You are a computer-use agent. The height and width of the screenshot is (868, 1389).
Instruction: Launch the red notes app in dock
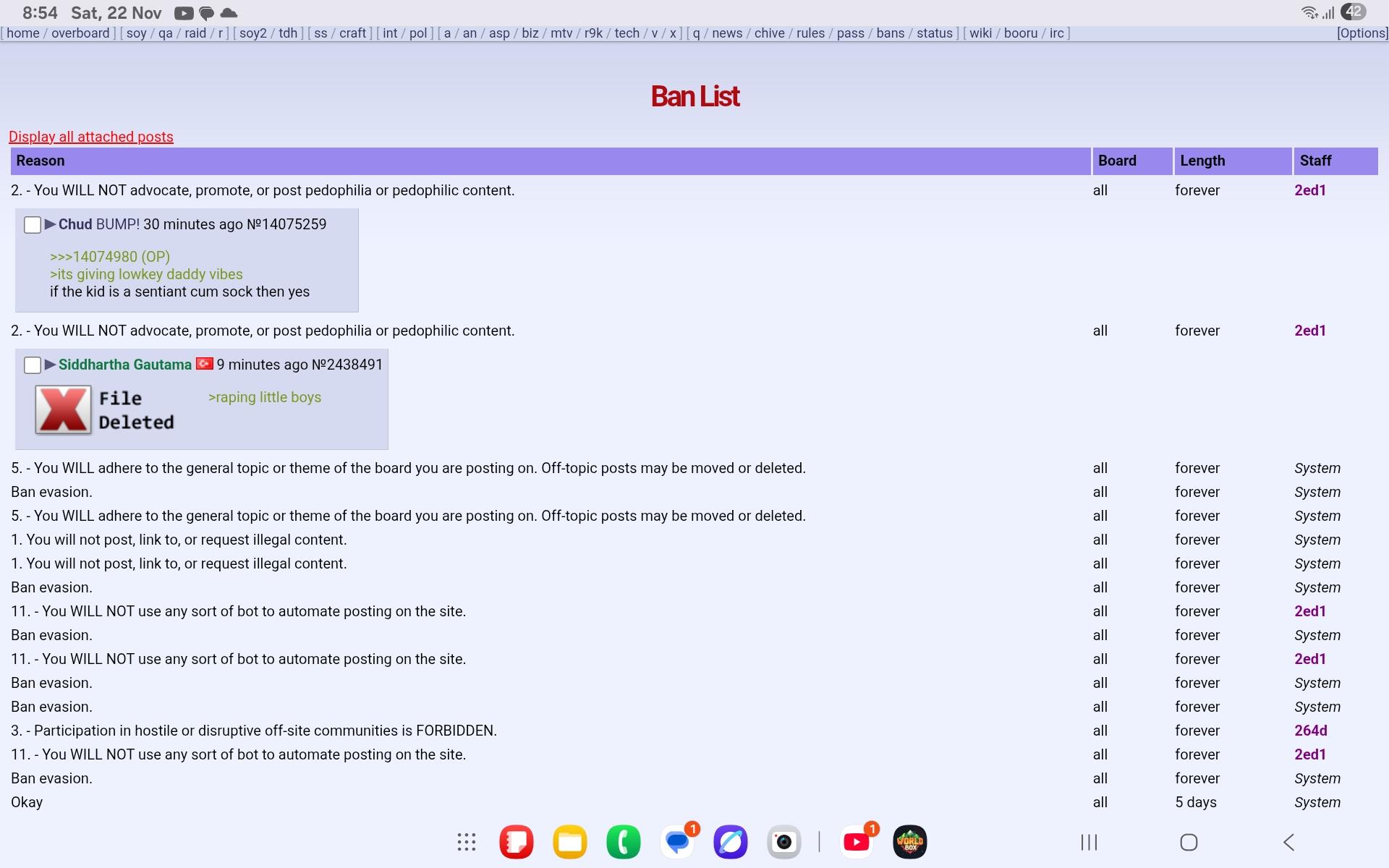pyautogui.click(x=516, y=842)
